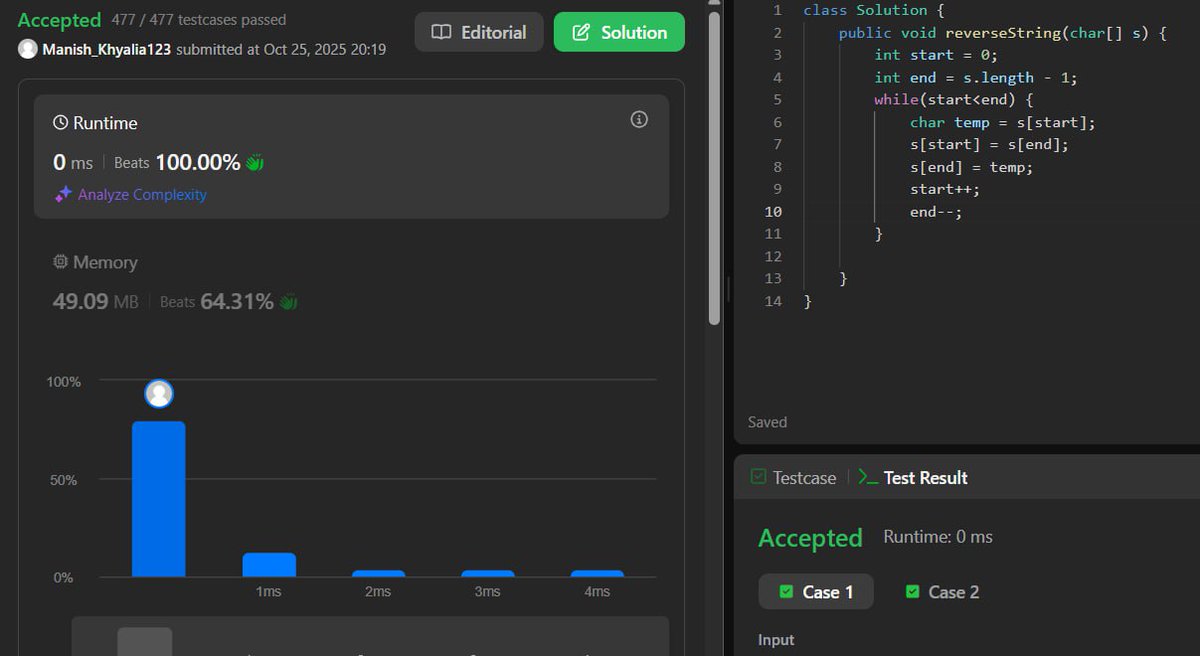Click Analyze Complexity link
This screenshot has width=1200, height=656.
tap(142, 194)
